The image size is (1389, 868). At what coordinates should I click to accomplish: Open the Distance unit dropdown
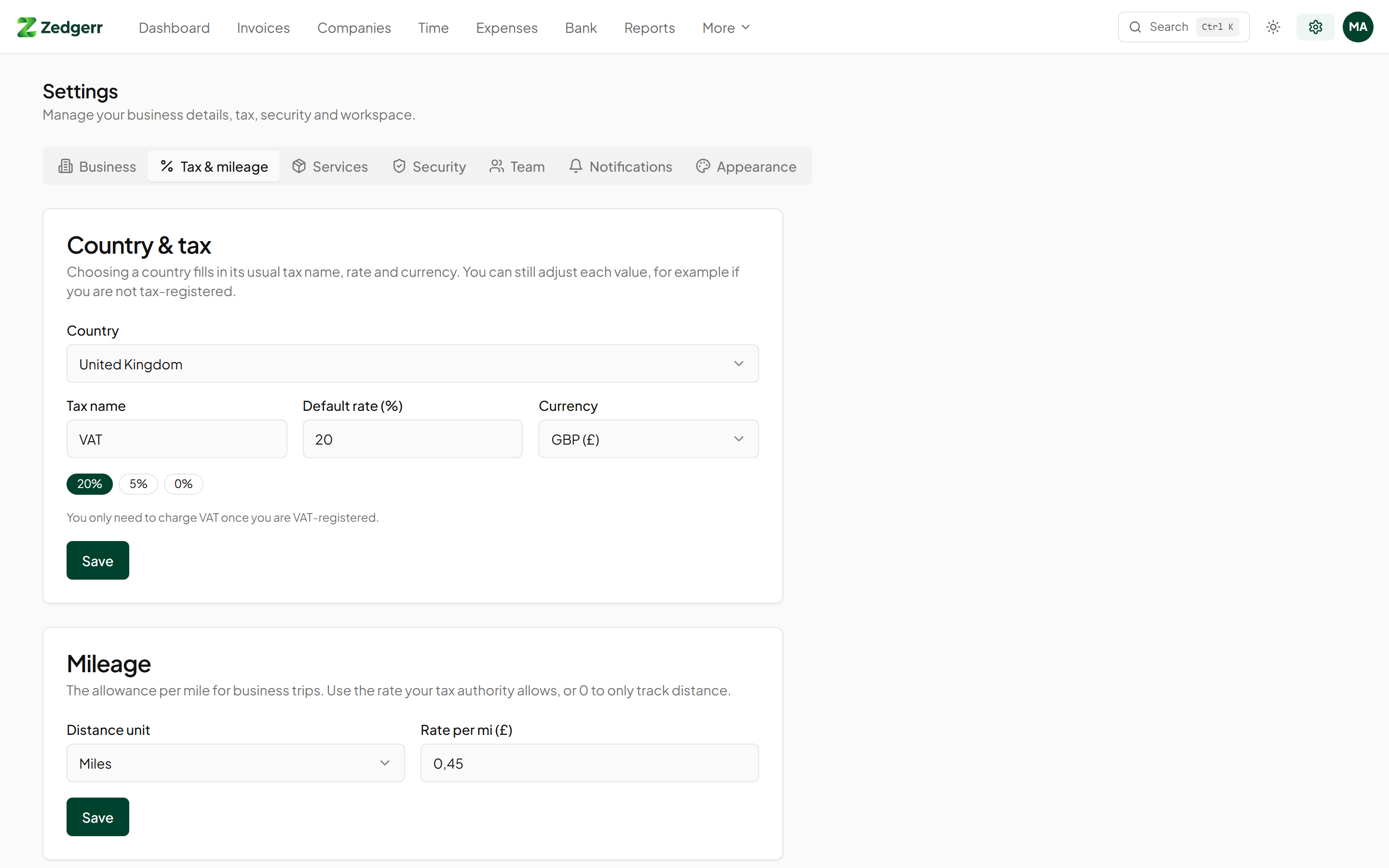[x=235, y=763]
